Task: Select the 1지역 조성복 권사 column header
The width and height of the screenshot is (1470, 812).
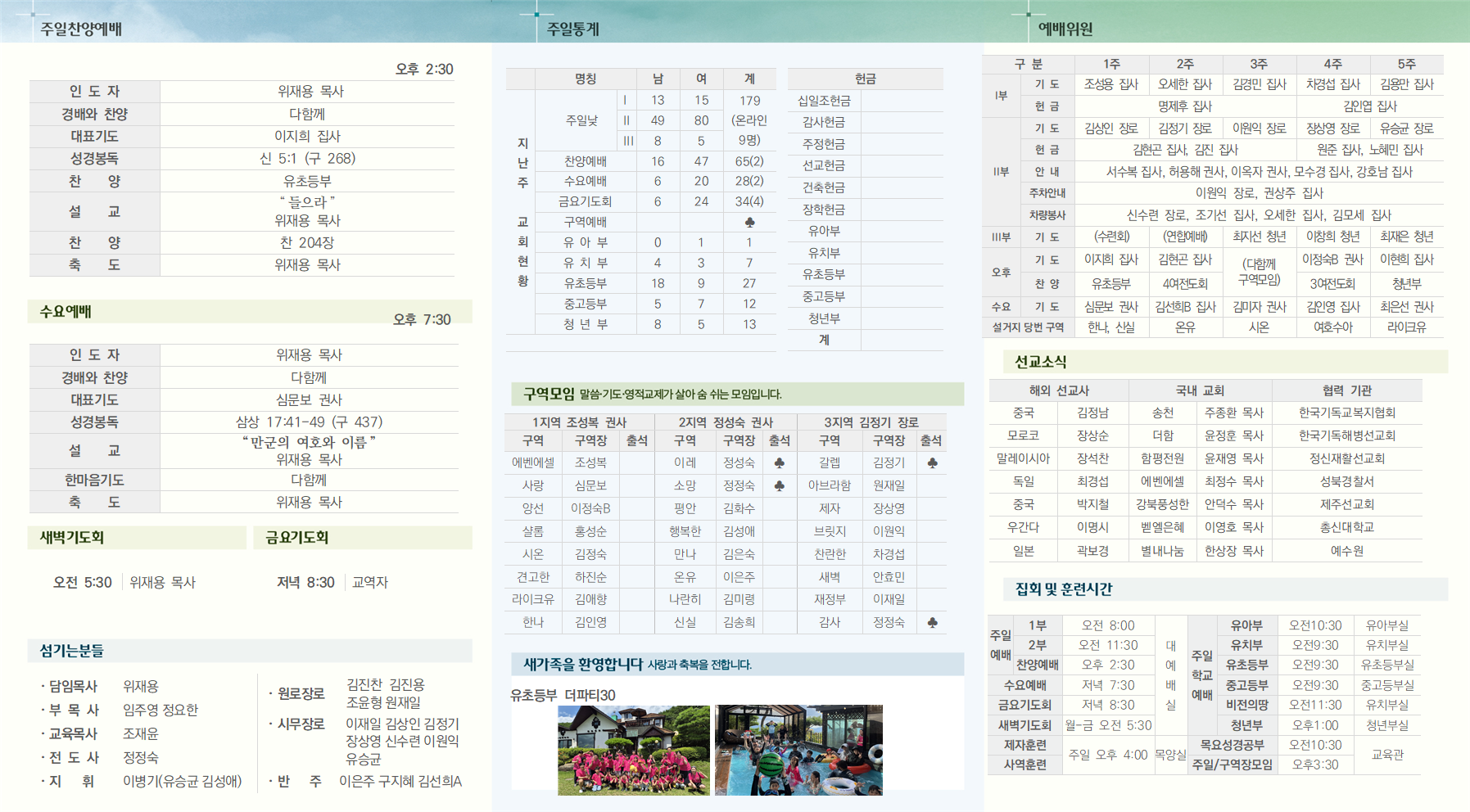Action: click(579, 422)
